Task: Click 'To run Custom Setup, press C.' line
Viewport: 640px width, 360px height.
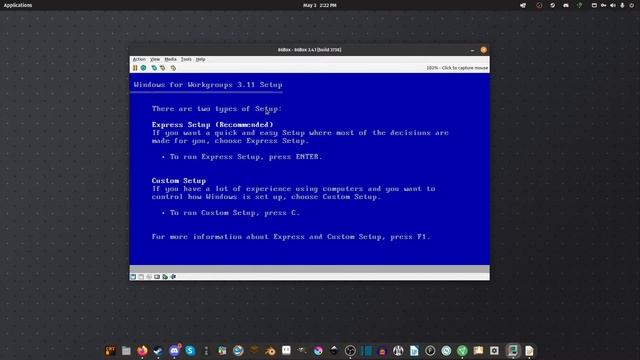Action: point(235,213)
